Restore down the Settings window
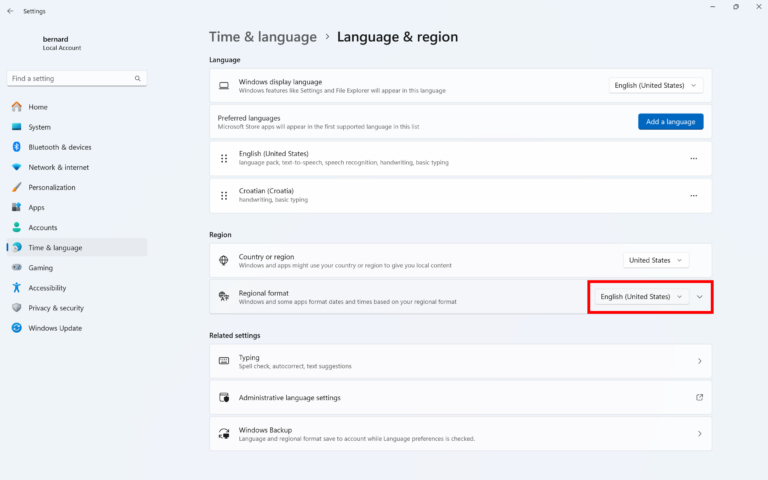 click(736, 7)
